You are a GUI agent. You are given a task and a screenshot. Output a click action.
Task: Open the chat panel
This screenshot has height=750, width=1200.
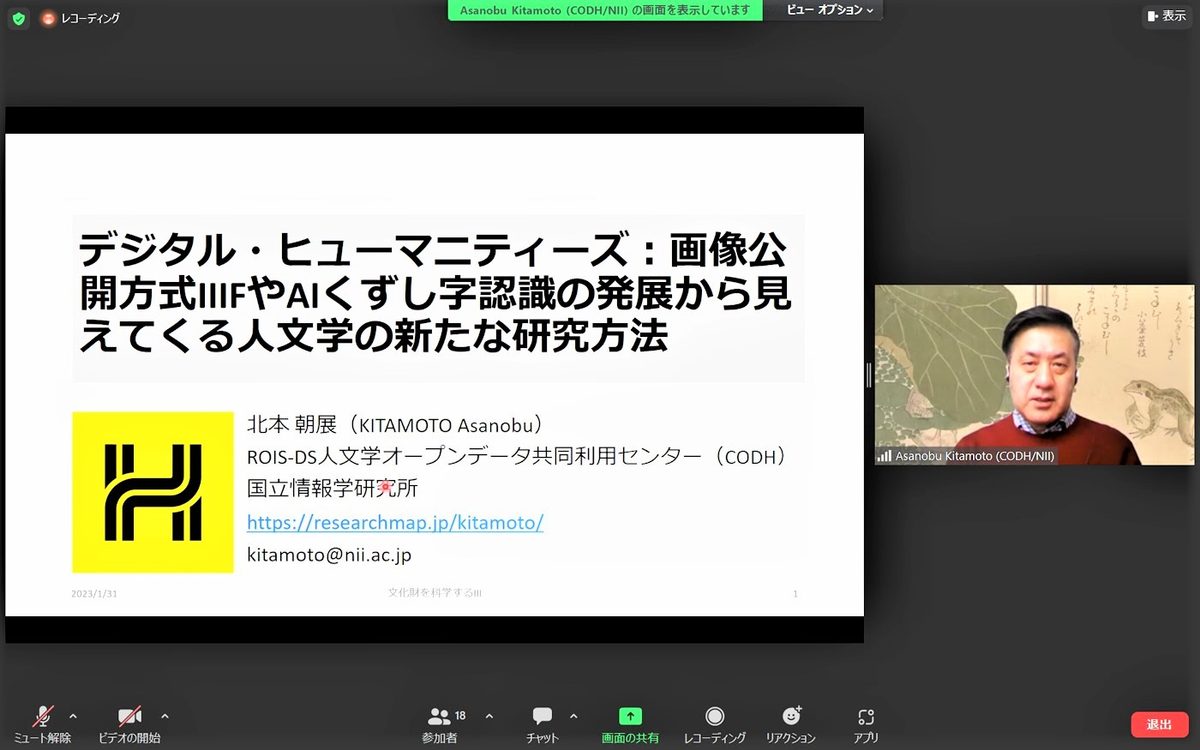pos(542,723)
